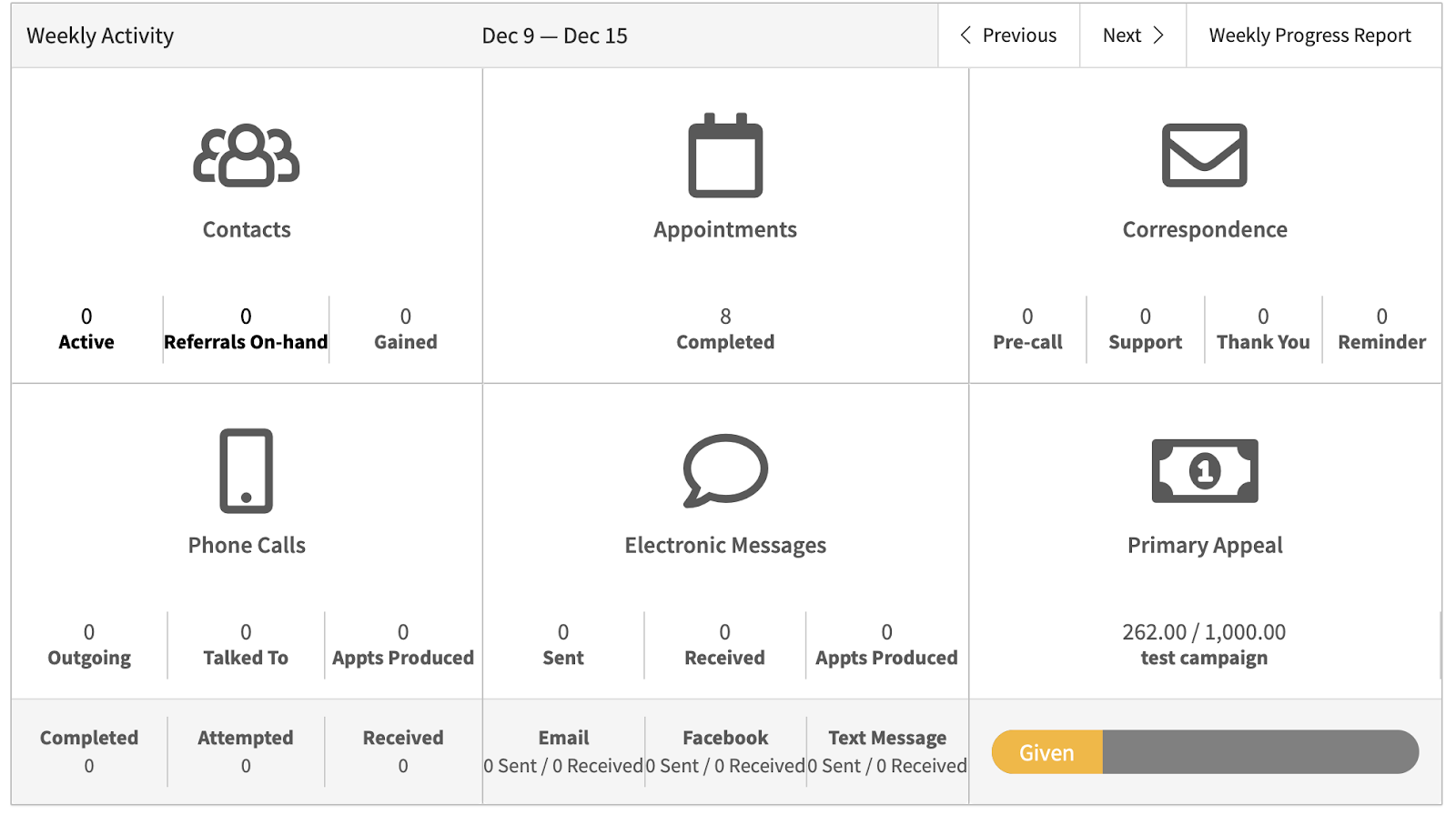Select the Active contacts count
Screen dimensions: 1456x815
[x=86, y=329]
